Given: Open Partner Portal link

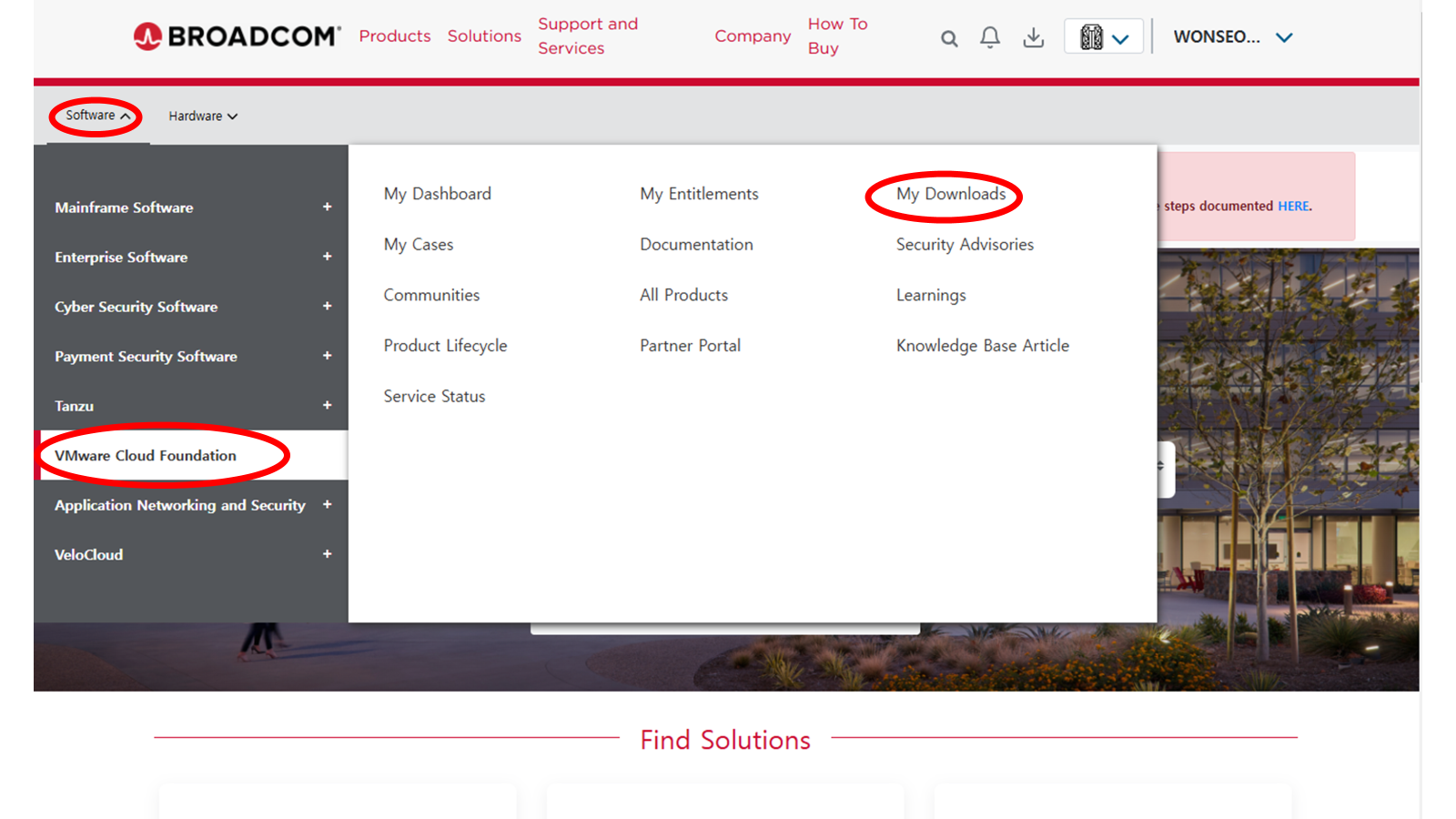Looking at the screenshot, I should (690, 346).
